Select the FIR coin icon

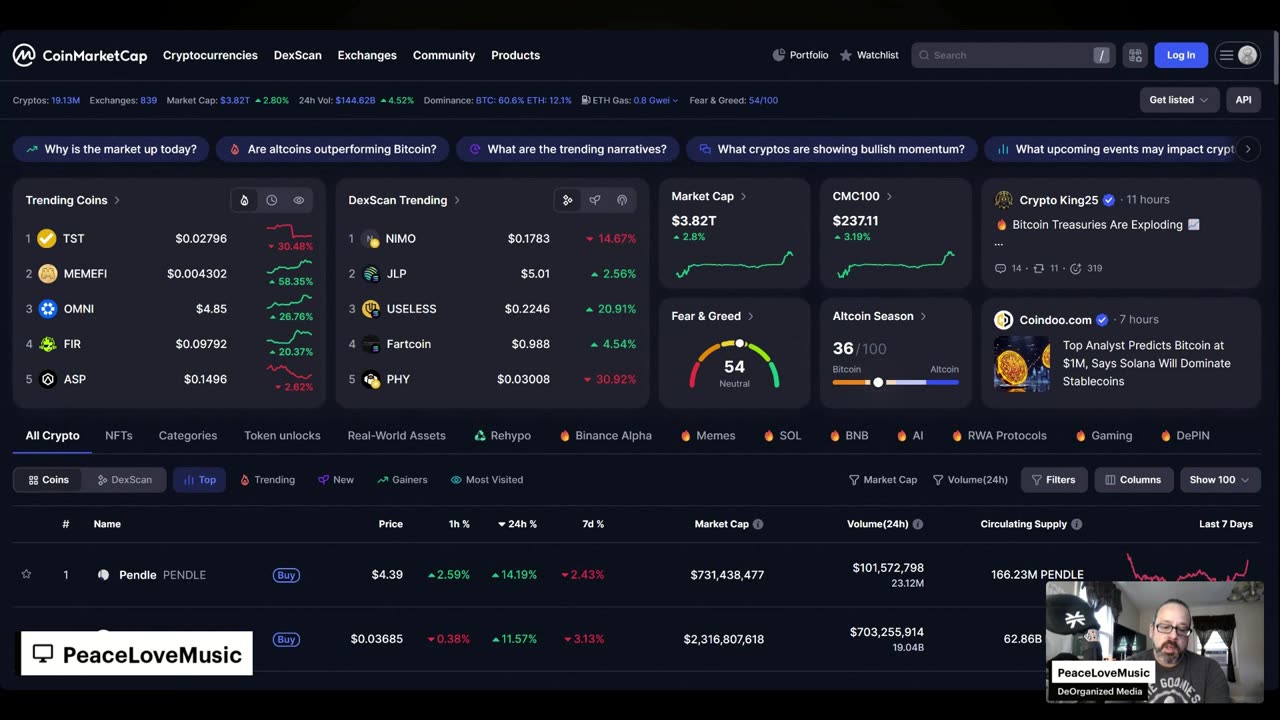pos(47,344)
